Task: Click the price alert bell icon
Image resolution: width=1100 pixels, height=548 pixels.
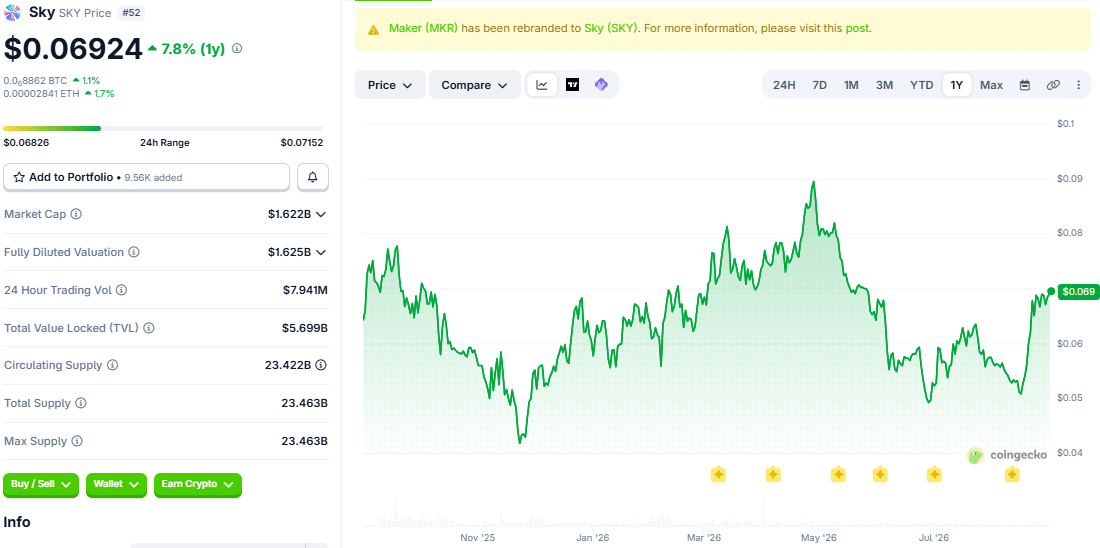Action: [313, 178]
